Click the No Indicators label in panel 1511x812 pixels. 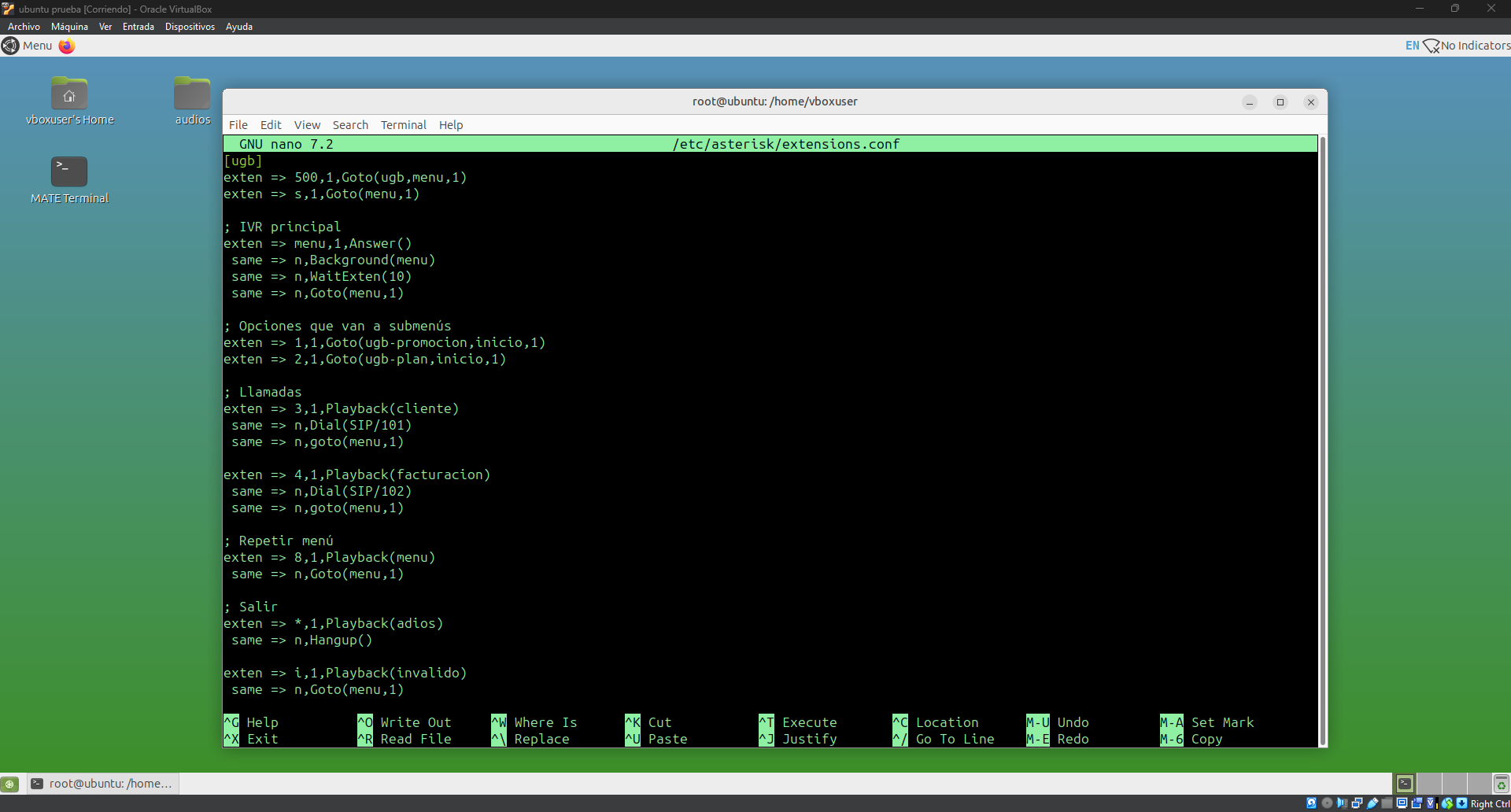(1476, 46)
